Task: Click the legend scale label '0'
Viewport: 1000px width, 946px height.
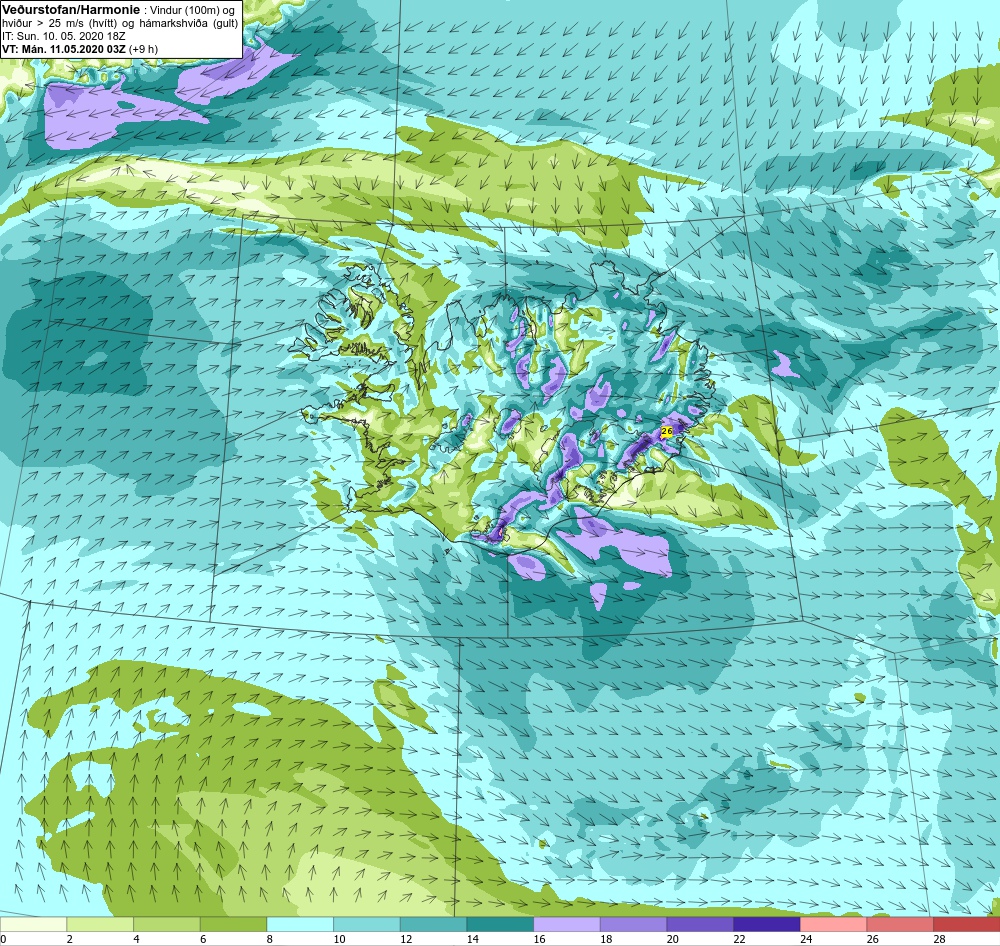Action: point(3,938)
